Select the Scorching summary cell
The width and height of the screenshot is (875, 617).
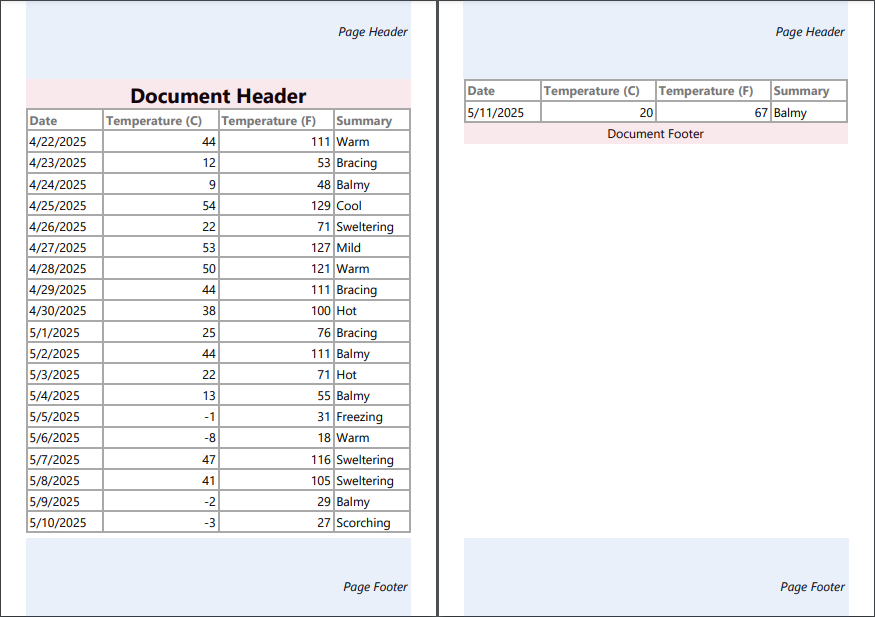363,523
